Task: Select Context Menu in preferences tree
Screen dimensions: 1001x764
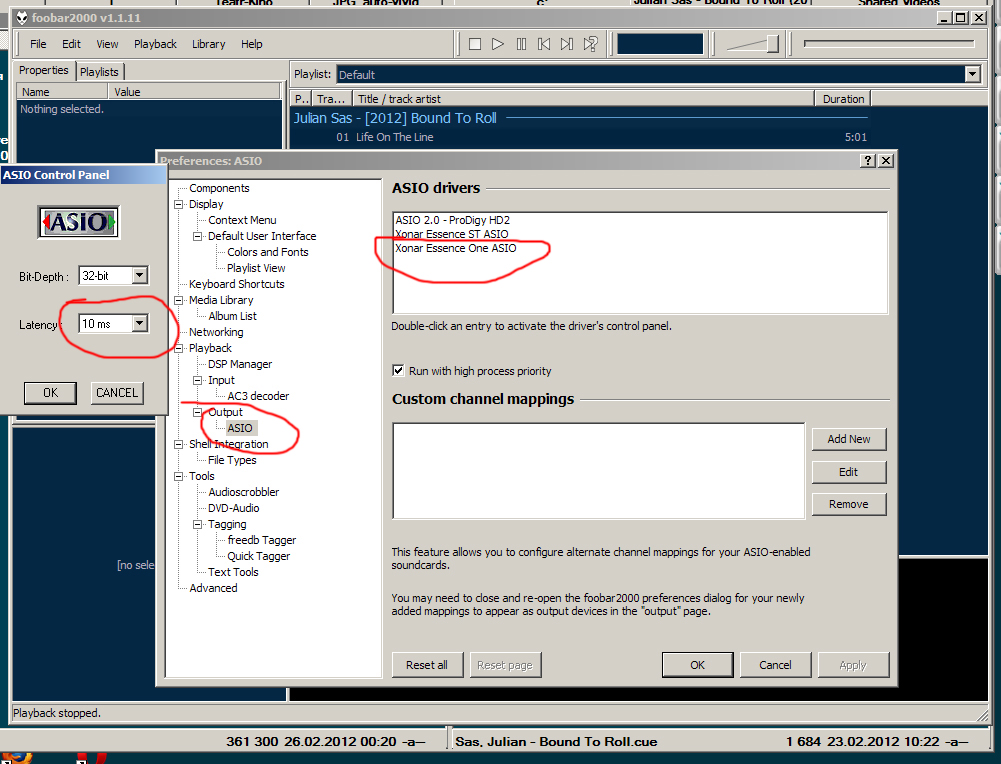Action: click(x=242, y=220)
